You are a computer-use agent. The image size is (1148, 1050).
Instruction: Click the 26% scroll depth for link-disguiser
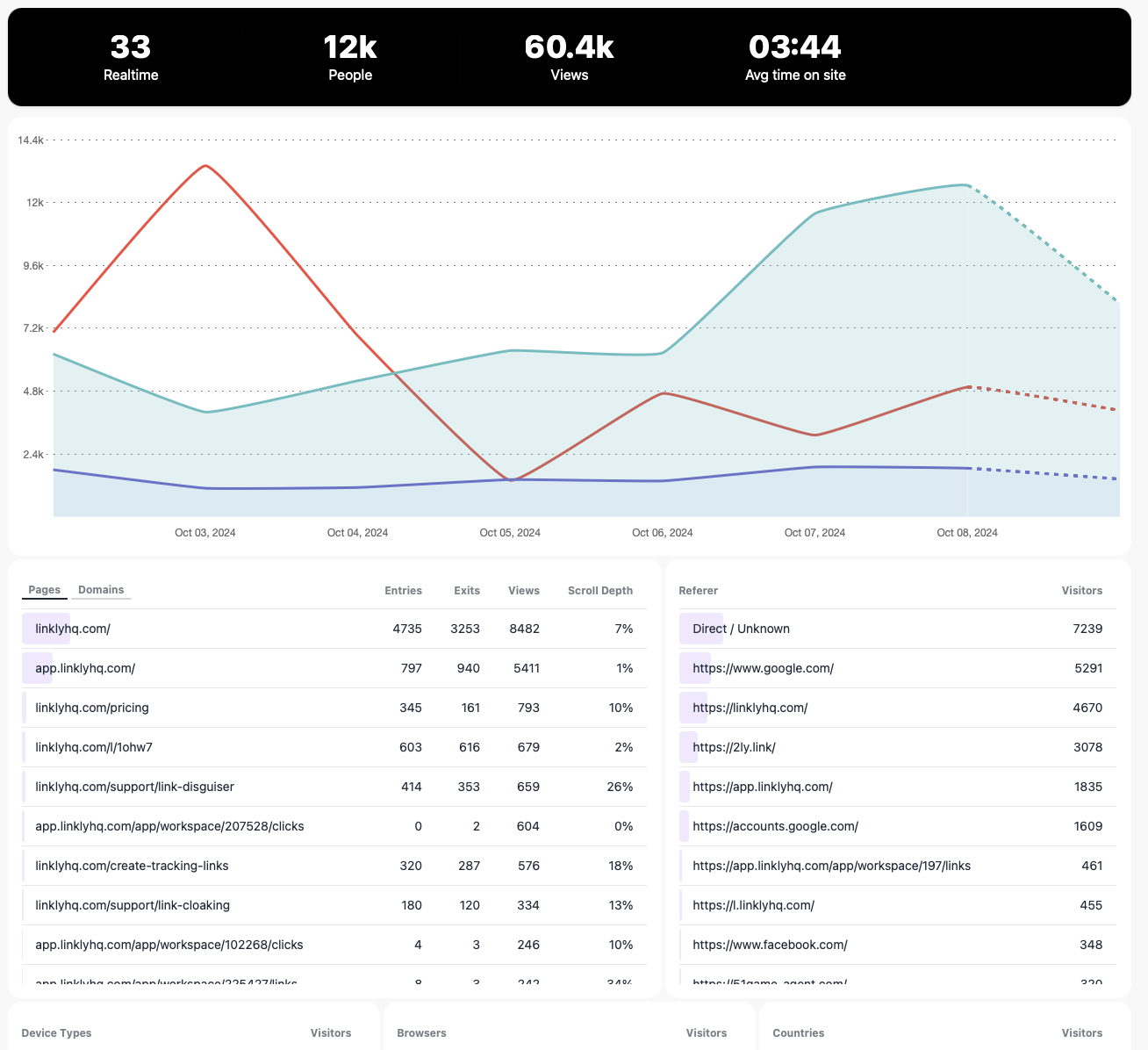pos(620,787)
